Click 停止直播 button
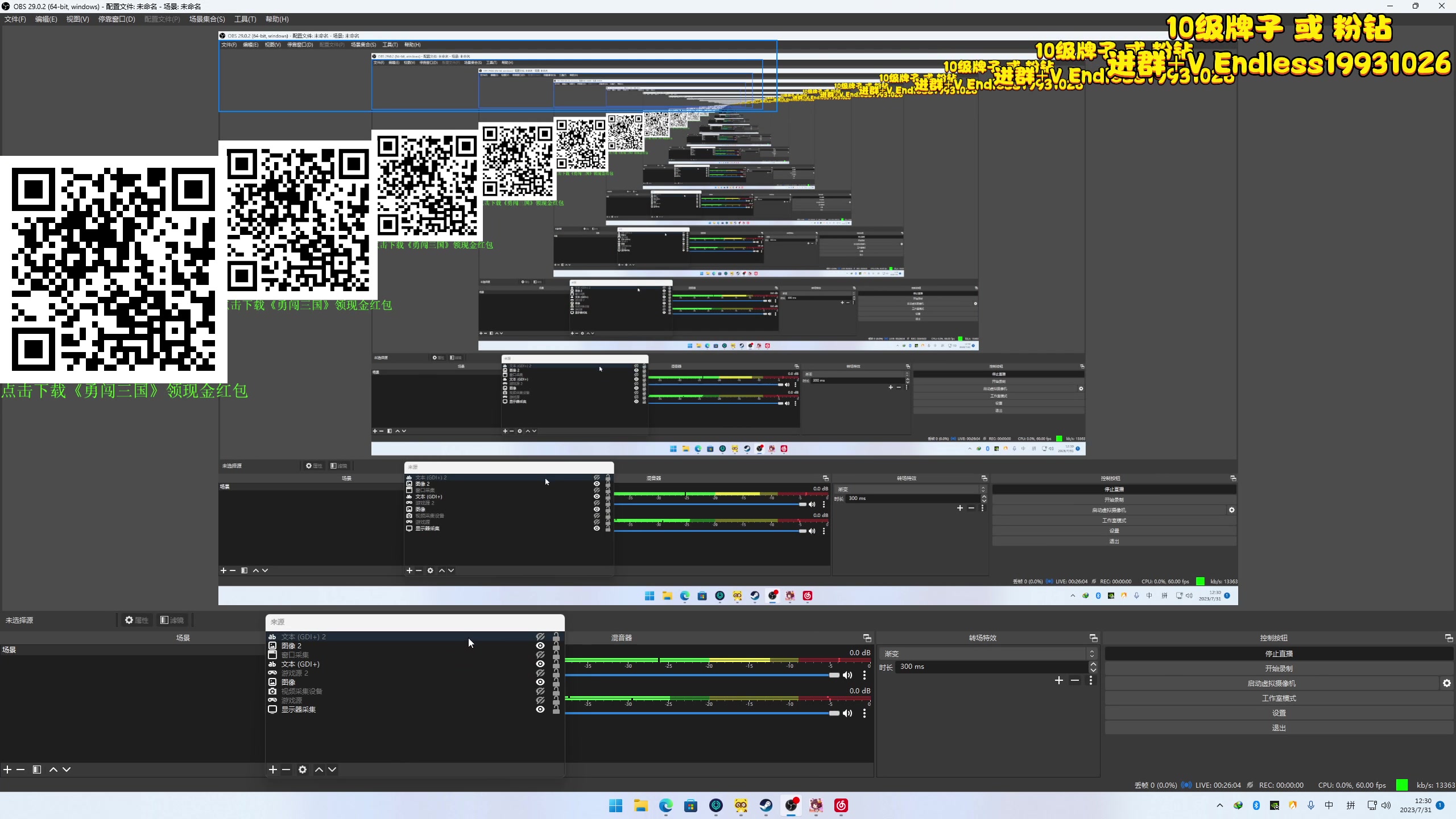The height and width of the screenshot is (819, 1456). tap(1279, 654)
